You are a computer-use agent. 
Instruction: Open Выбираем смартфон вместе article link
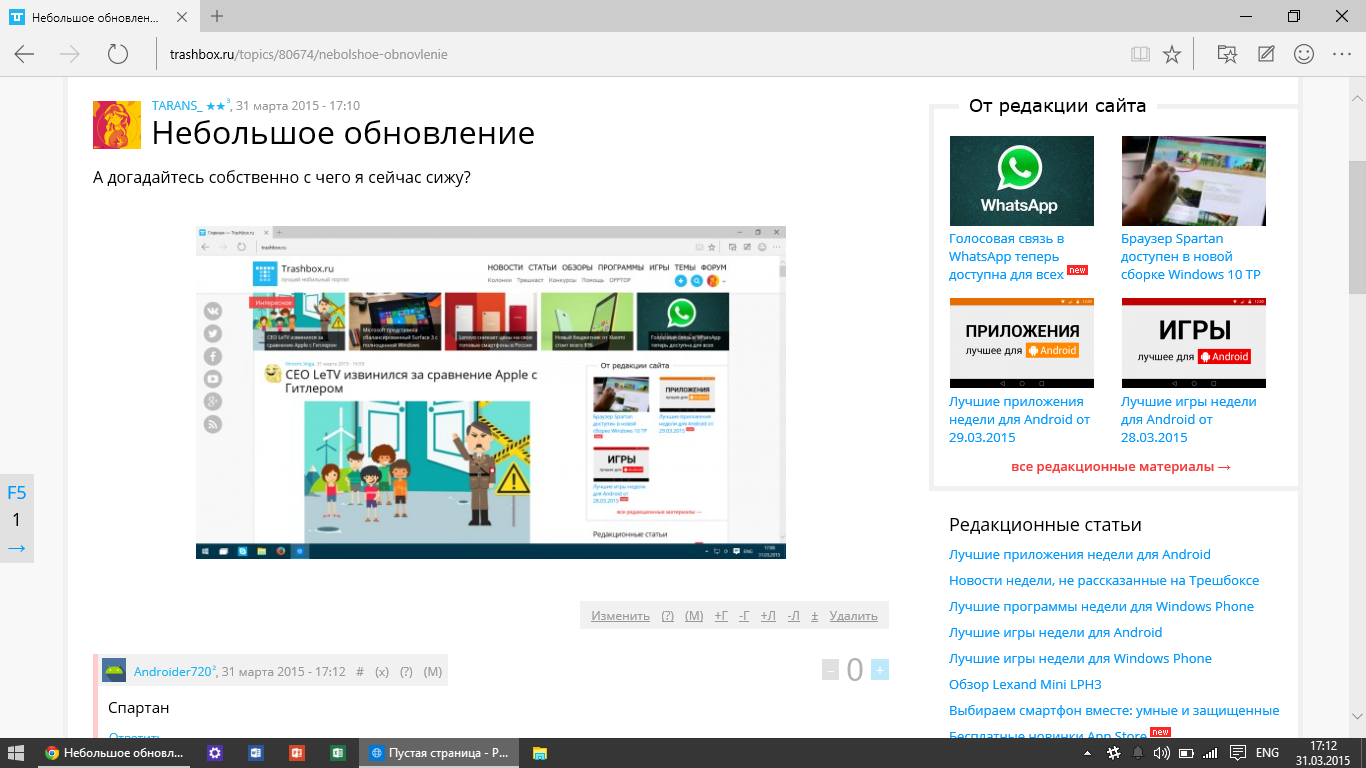point(1114,710)
